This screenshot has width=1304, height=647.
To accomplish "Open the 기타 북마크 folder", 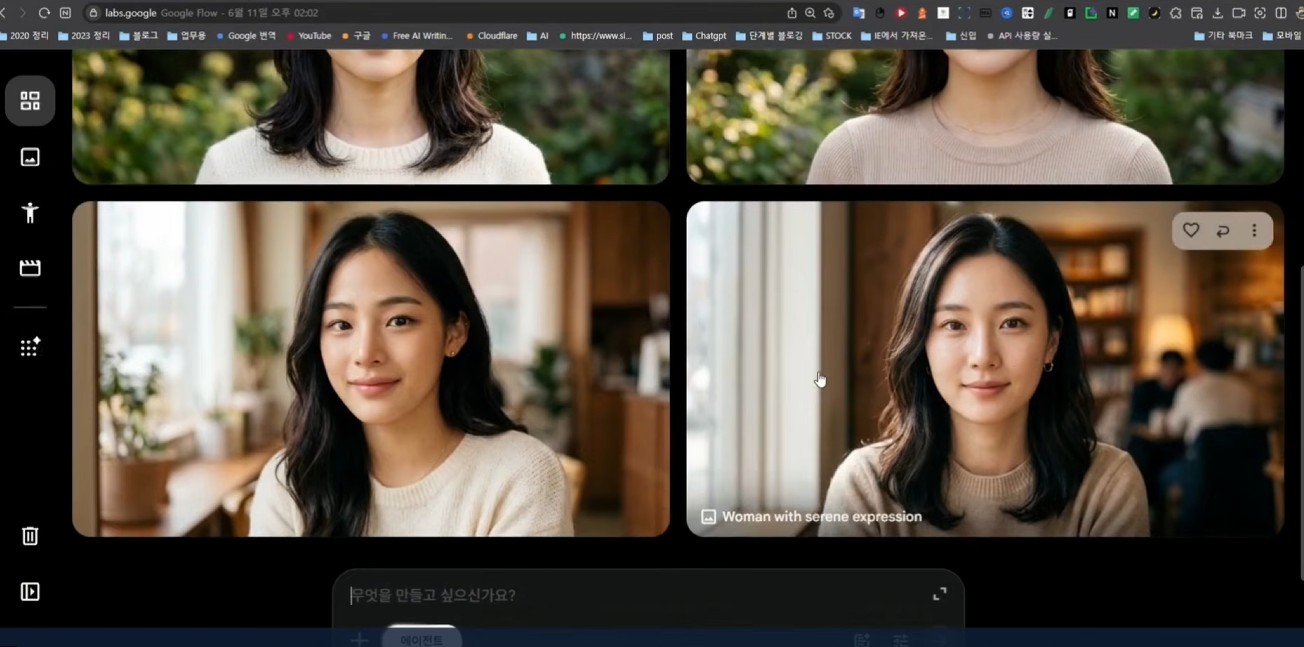I will point(1224,36).
